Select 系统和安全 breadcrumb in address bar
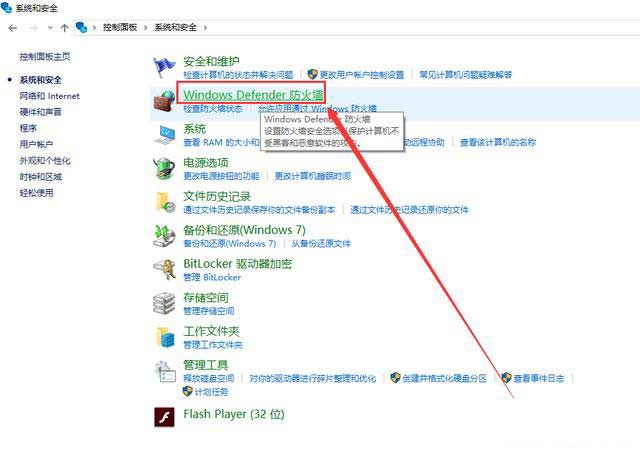This screenshot has width=640, height=456. pos(175,27)
